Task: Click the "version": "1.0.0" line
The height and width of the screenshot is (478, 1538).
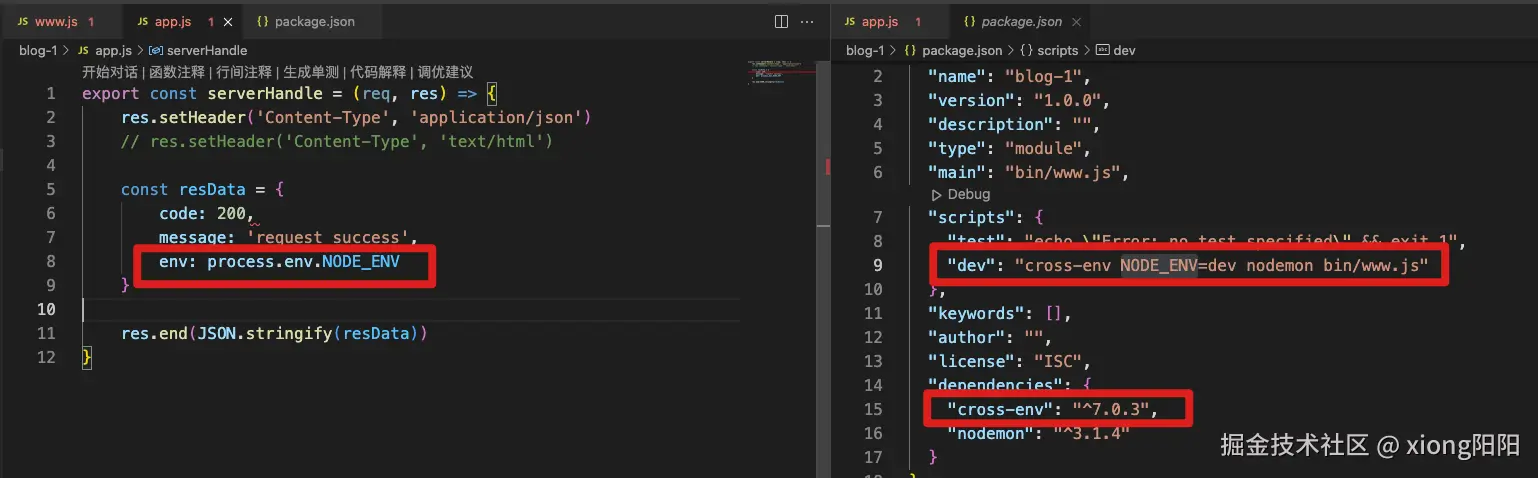Action: [1019, 100]
